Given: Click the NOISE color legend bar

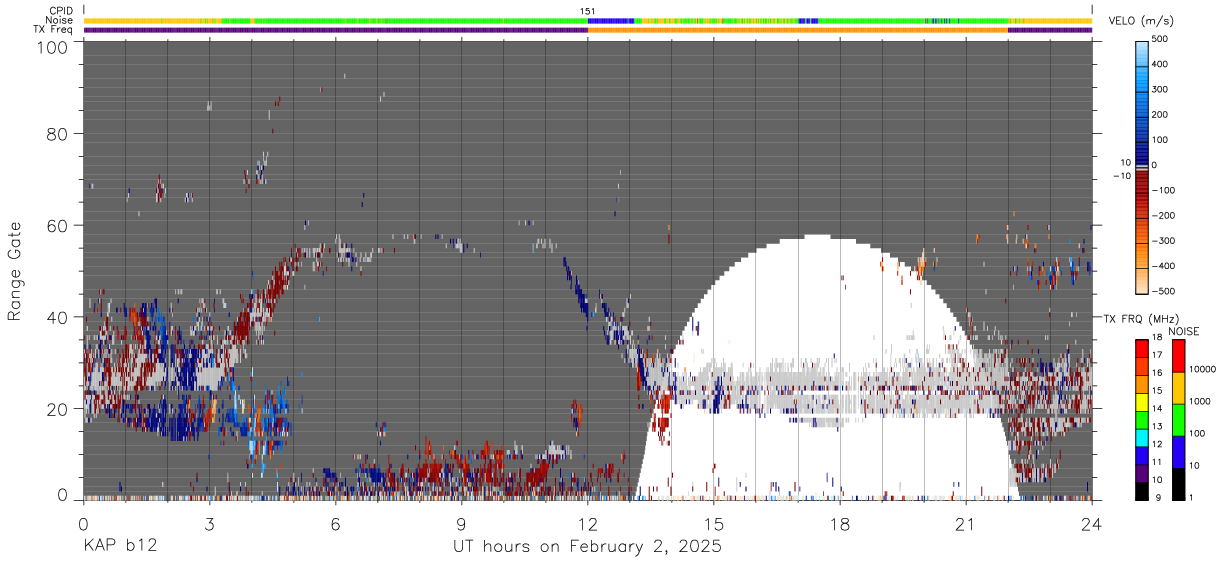Looking at the screenshot, I should (x=1178, y=419).
